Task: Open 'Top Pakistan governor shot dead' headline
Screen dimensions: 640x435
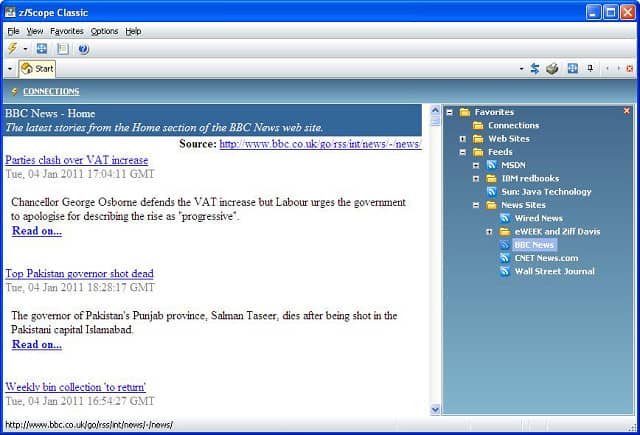Action: 80,273
